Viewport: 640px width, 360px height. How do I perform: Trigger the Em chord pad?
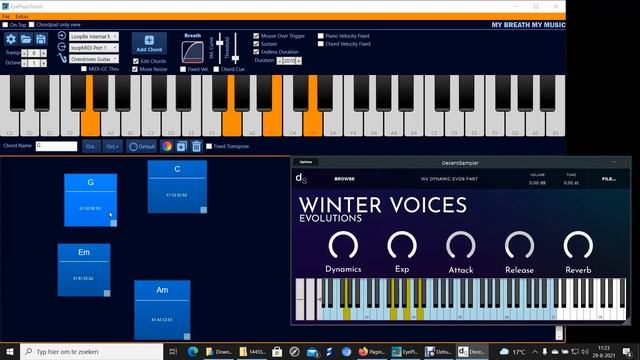click(84, 269)
